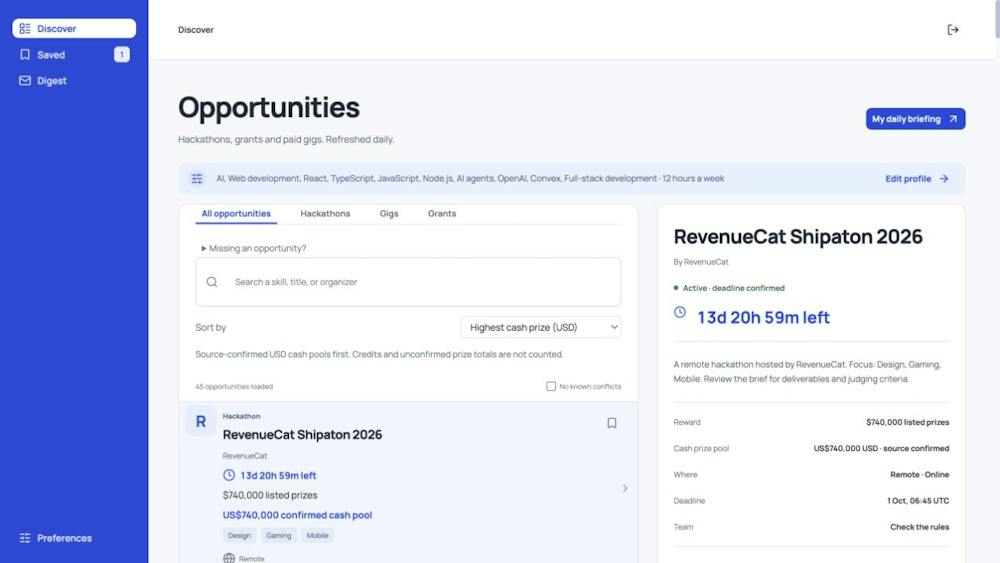Screen dimensions: 1000x563
Task: Open the Saved opportunities section
Action: pyautogui.click(x=74, y=55)
